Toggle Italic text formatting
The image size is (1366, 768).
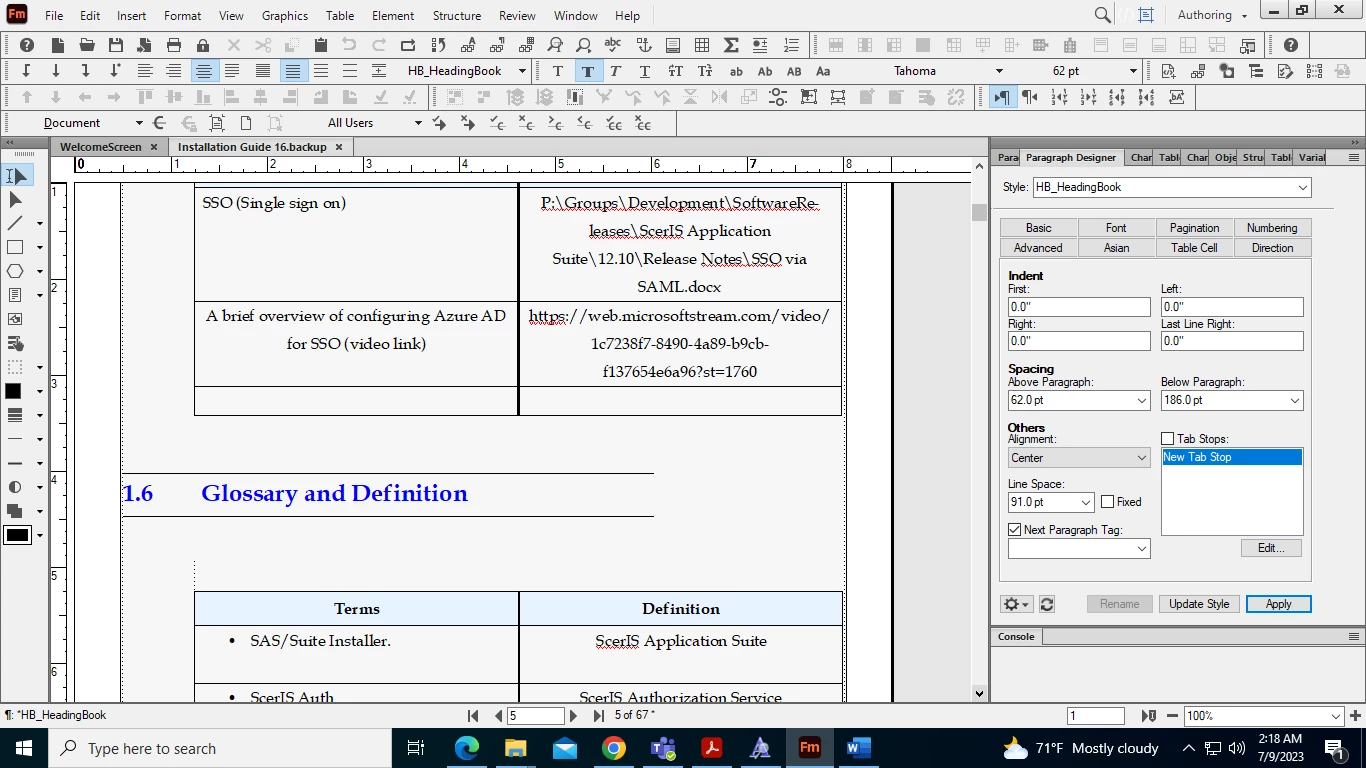615,71
